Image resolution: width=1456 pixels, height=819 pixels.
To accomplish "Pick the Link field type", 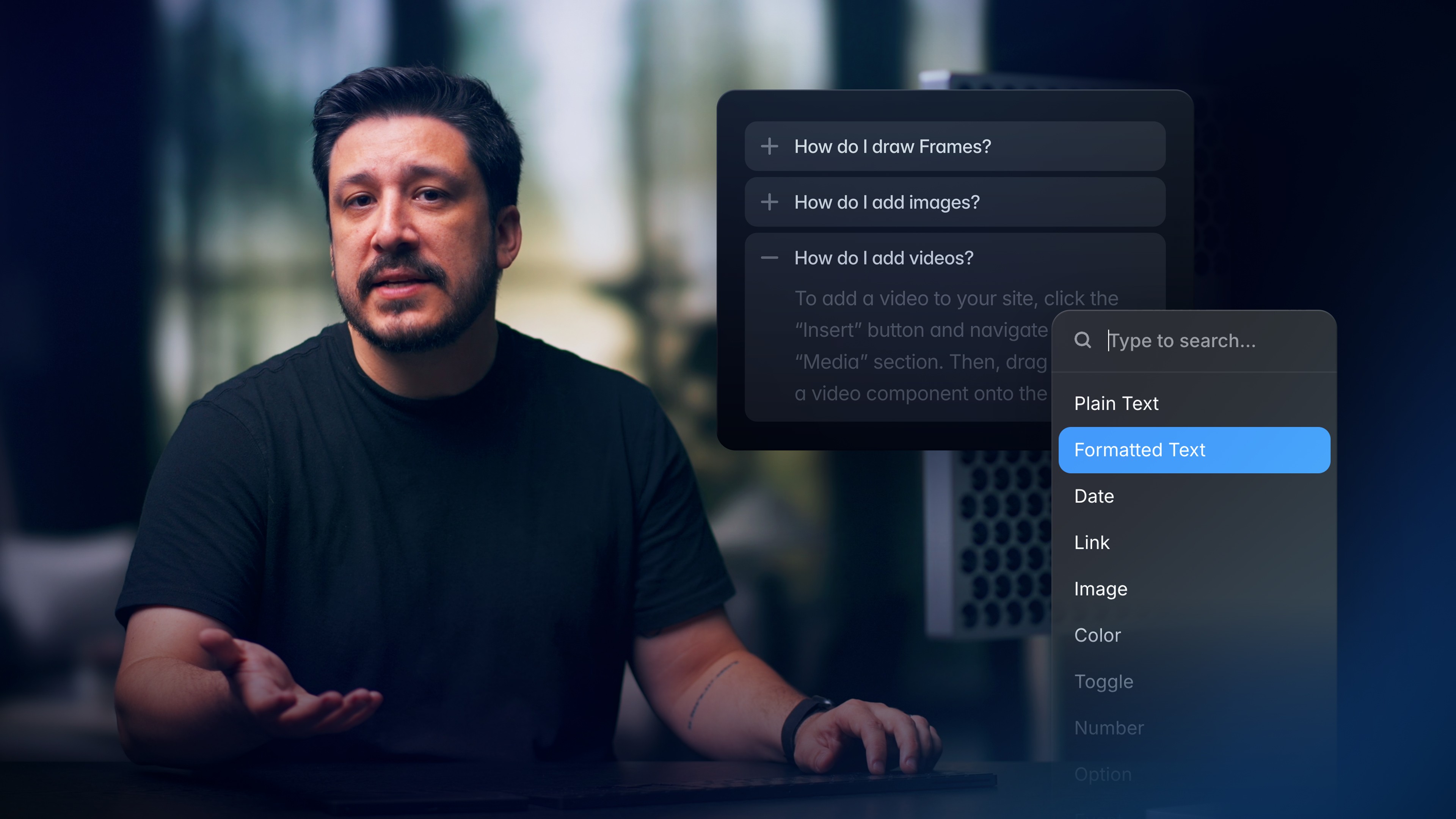I will tap(1092, 543).
